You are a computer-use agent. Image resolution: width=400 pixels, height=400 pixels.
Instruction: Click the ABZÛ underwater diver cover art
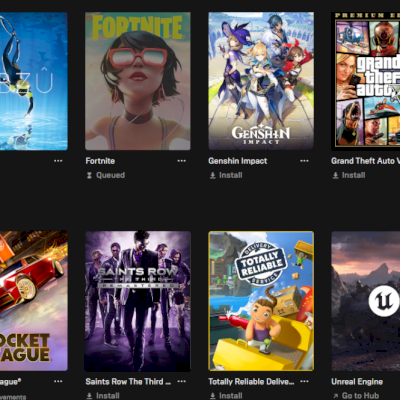pyautogui.click(x=34, y=81)
